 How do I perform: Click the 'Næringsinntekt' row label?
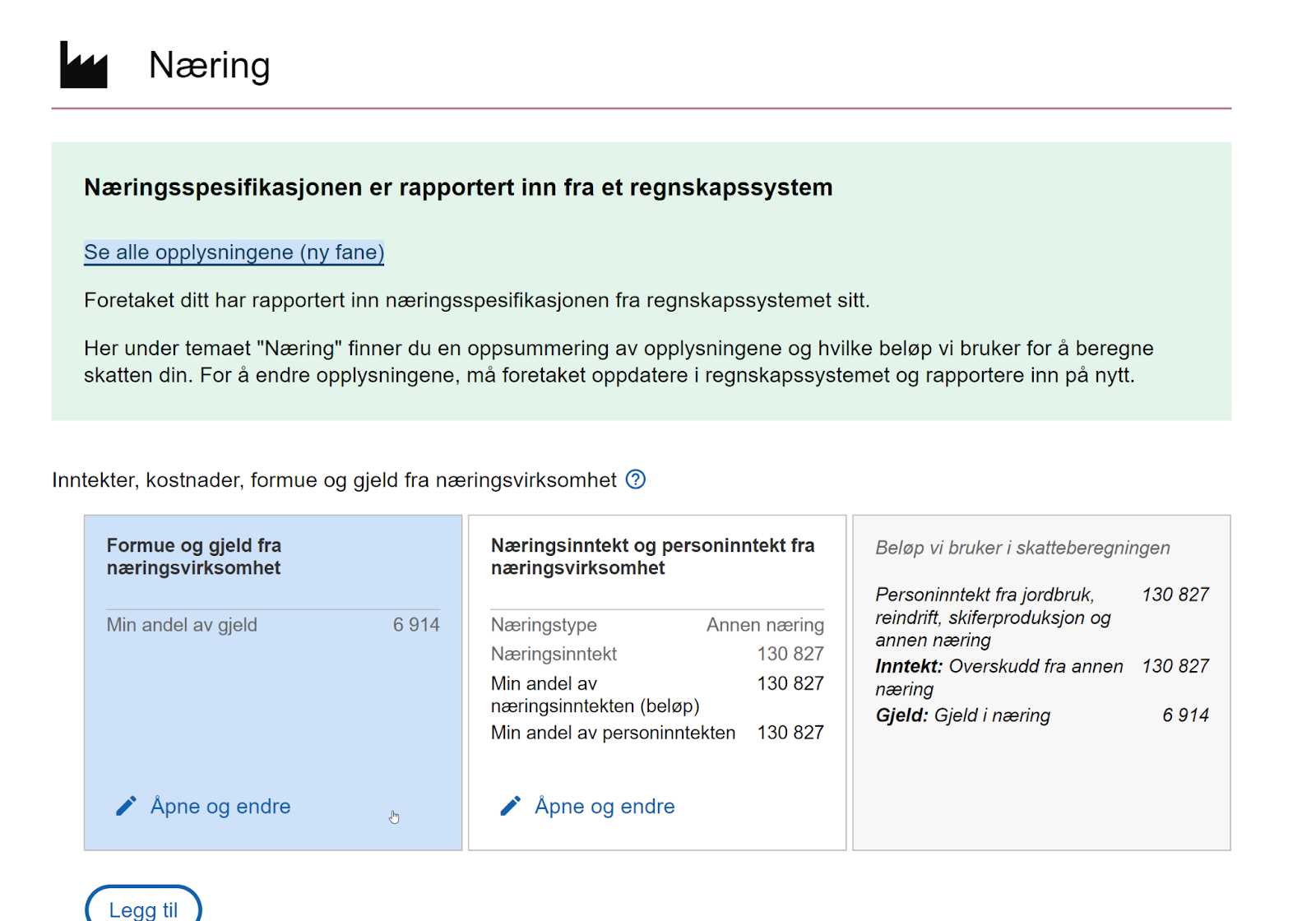pos(554,654)
